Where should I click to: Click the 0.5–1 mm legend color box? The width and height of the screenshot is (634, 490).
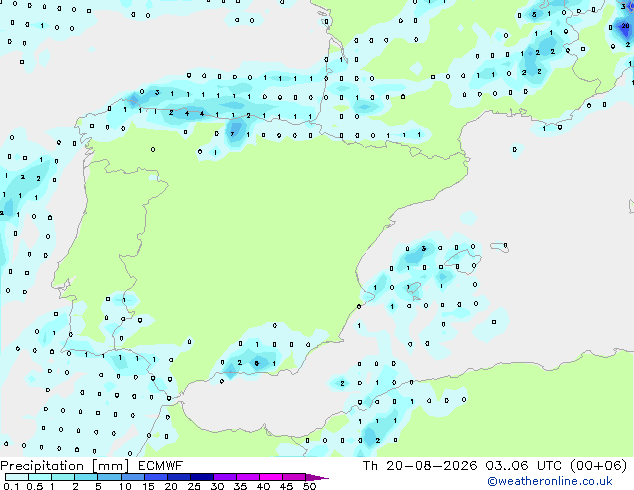point(40,477)
